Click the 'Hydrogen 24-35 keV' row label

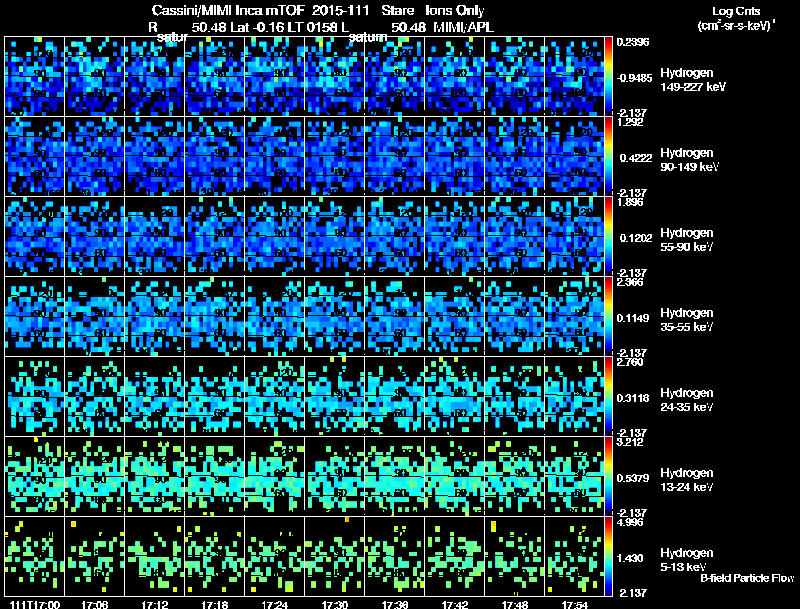click(x=687, y=400)
